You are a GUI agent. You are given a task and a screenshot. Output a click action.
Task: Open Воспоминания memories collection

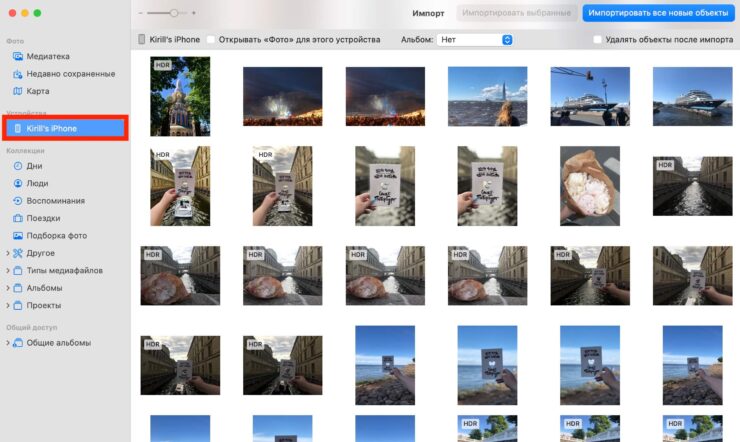coord(55,200)
